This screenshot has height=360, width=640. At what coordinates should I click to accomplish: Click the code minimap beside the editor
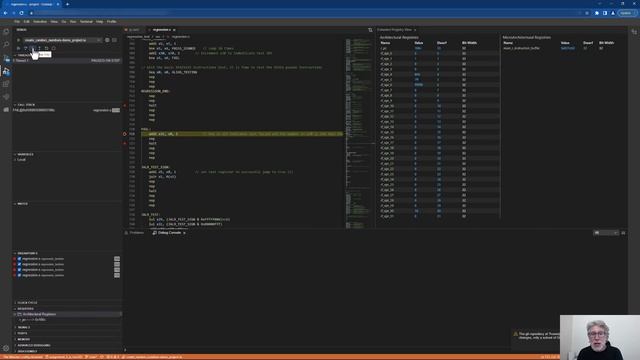coord(359,133)
